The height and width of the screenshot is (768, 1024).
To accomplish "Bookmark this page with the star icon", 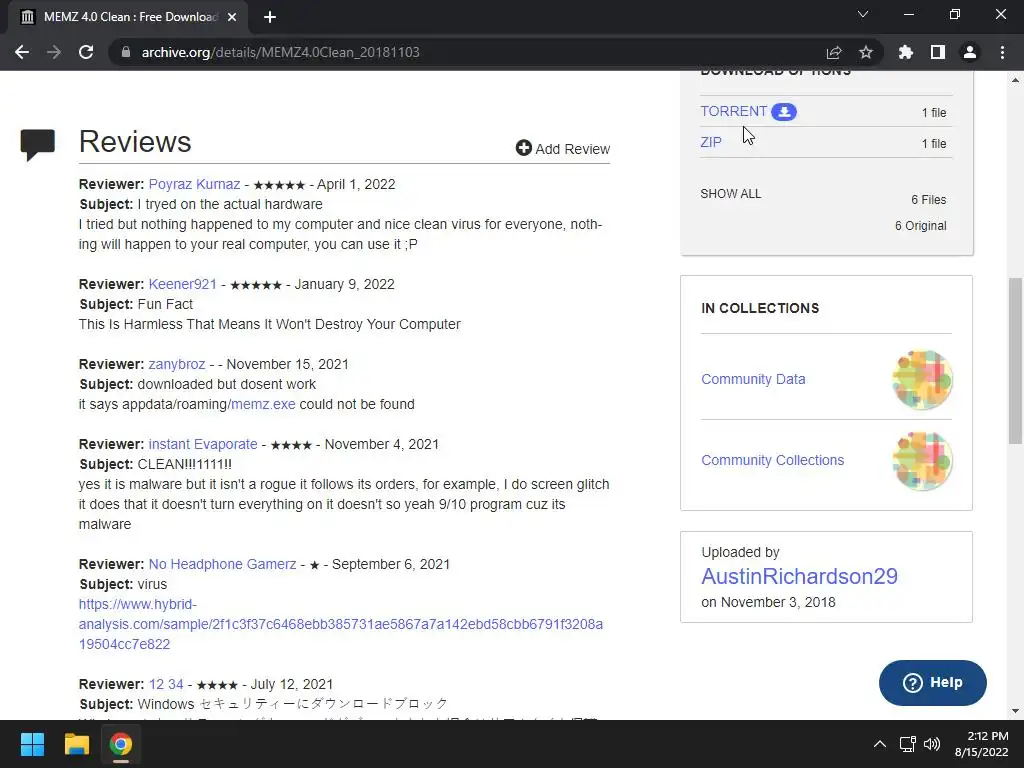I will pyautogui.click(x=866, y=52).
